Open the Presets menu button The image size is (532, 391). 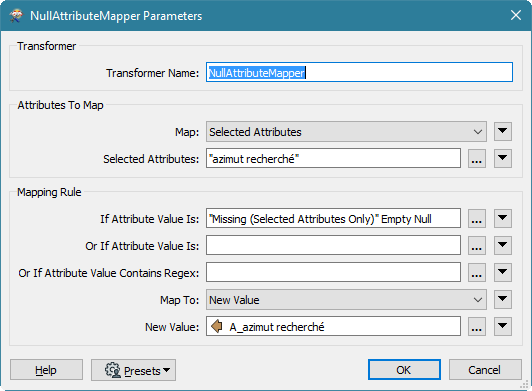[133, 370]
